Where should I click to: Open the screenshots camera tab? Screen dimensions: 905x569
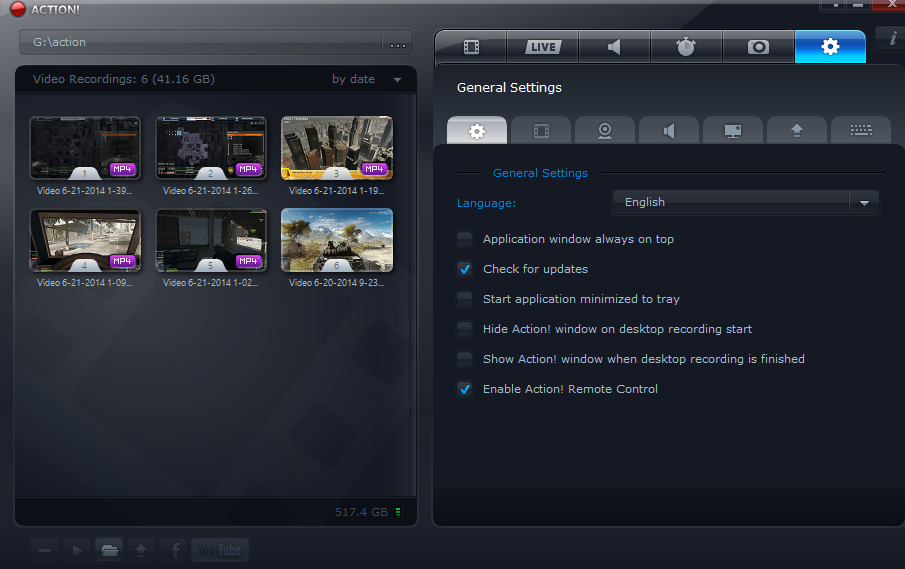point(758,47)
